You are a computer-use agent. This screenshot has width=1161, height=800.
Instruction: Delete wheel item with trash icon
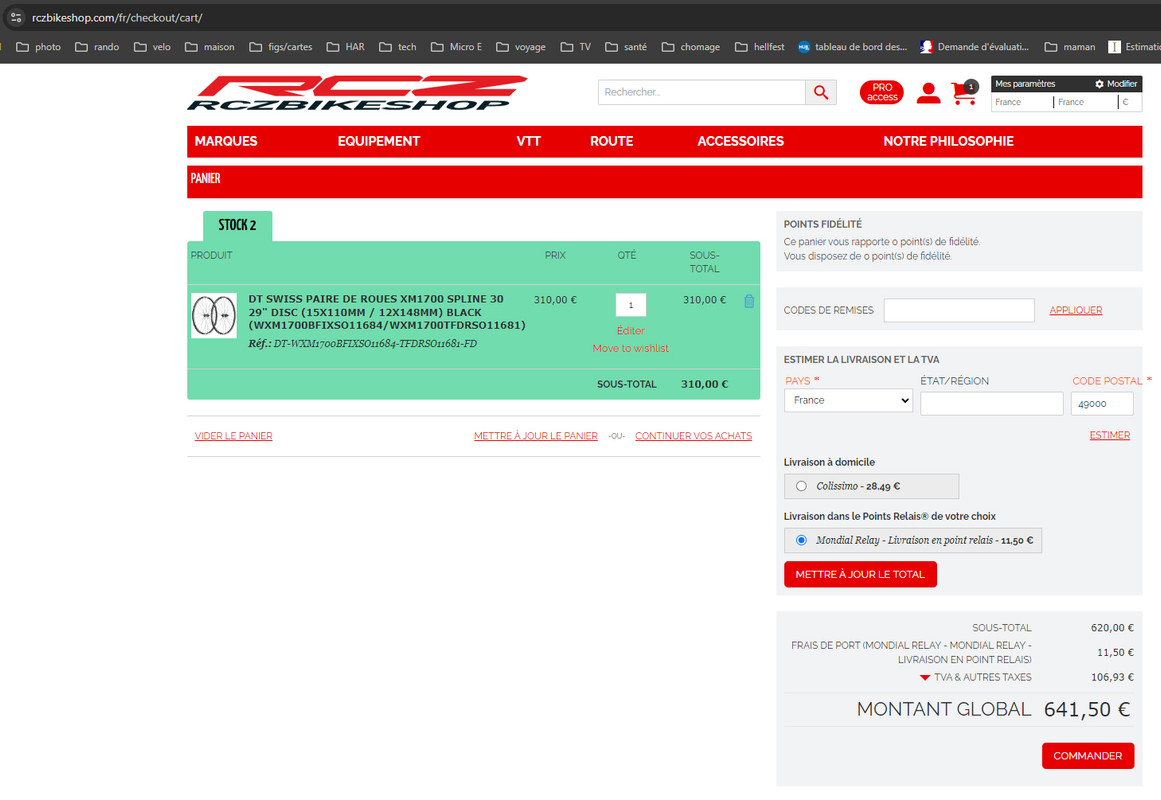pos(749,301)
